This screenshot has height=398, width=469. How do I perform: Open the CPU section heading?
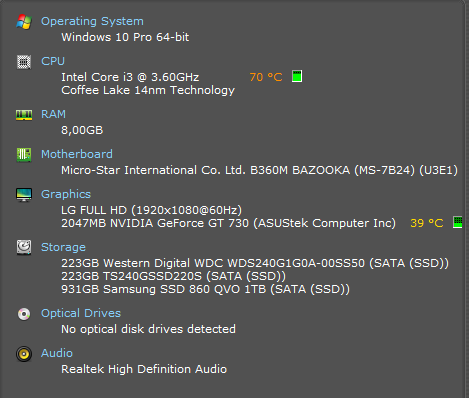(53, 61)
